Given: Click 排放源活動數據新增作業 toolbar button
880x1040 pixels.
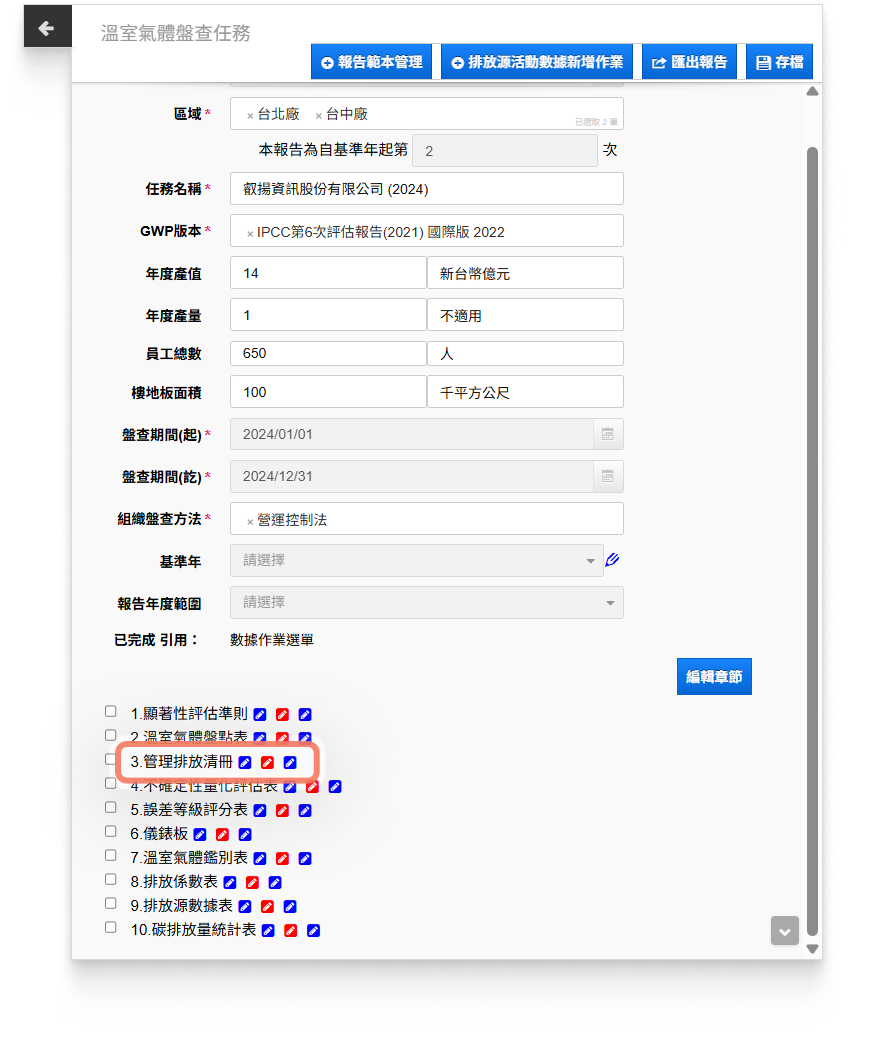Looking at the screenshot, I should (536, 62).
